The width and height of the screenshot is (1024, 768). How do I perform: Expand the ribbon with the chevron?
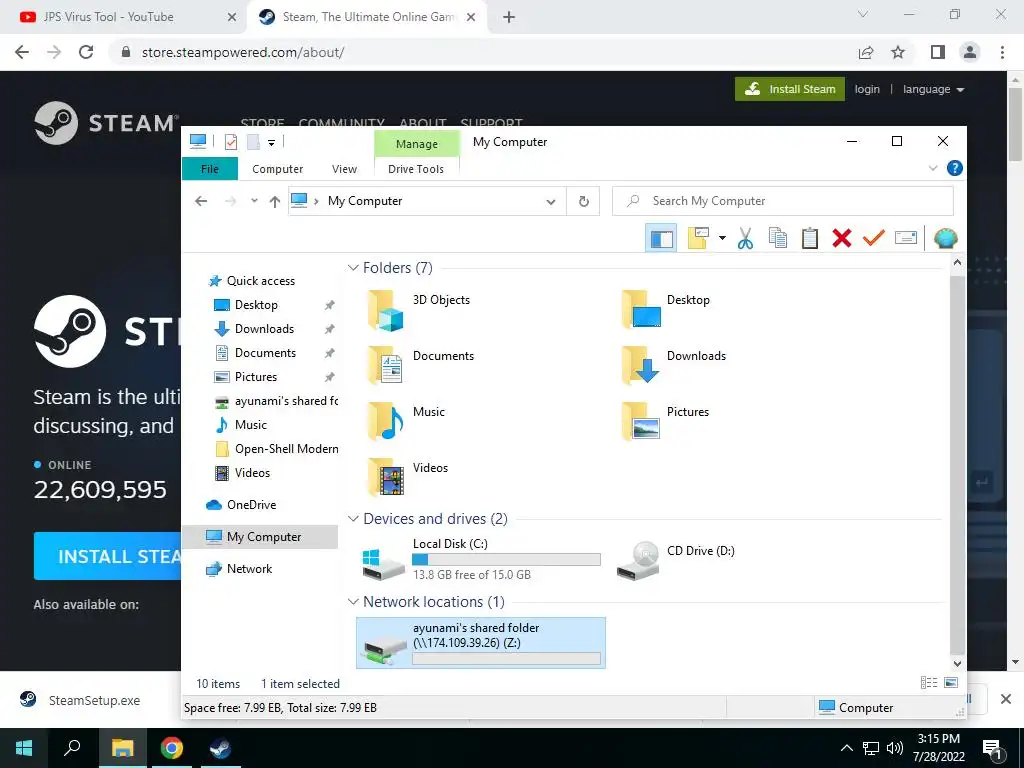pyautogui.click(x=933, y=168)
